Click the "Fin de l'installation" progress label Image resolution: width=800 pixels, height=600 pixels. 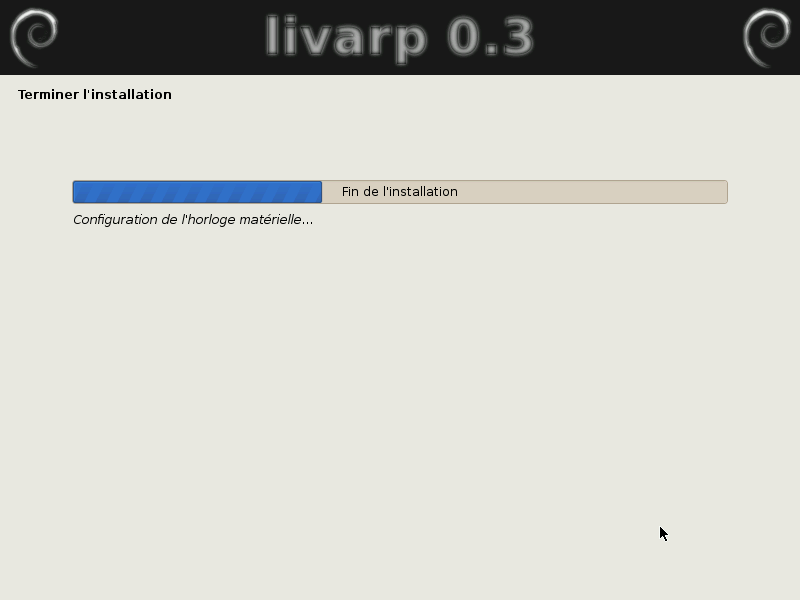[x=399, y=192]
